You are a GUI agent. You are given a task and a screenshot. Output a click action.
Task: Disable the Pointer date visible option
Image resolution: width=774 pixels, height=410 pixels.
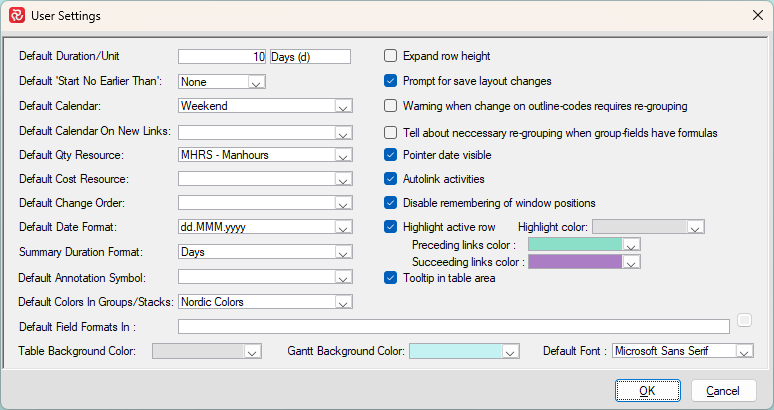[x=392, y=155]
